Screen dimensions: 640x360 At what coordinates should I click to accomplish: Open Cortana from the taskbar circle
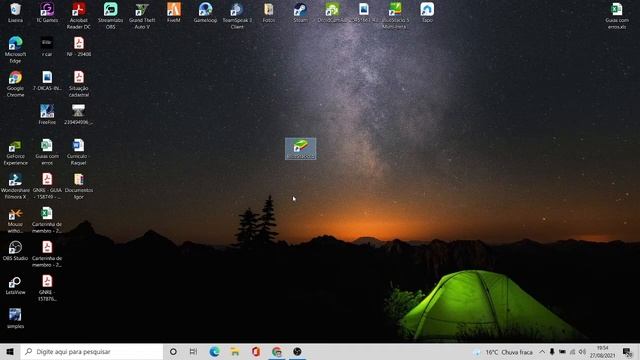pos(173,351)
